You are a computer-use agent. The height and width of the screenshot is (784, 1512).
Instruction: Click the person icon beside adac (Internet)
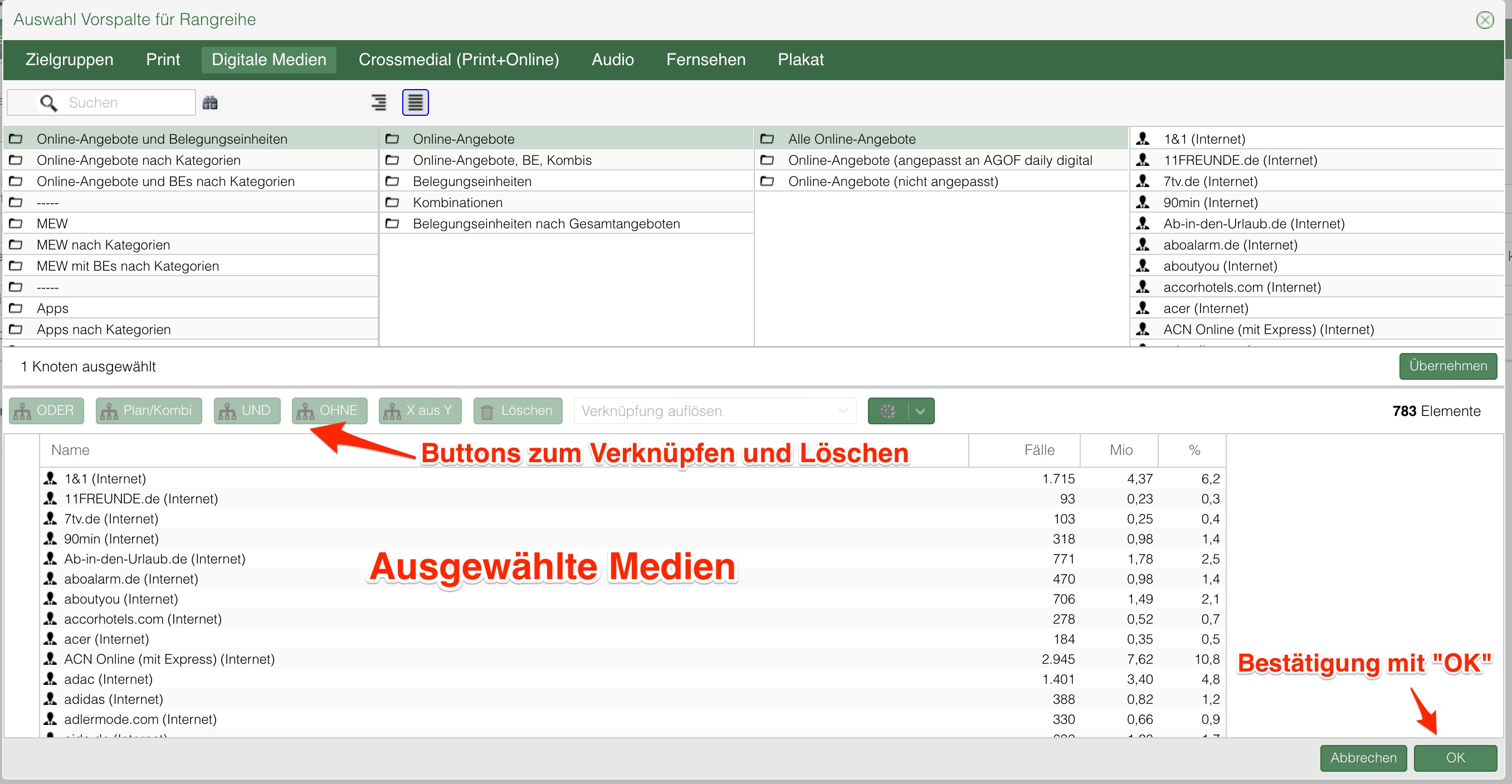click(x=51, y=678)
